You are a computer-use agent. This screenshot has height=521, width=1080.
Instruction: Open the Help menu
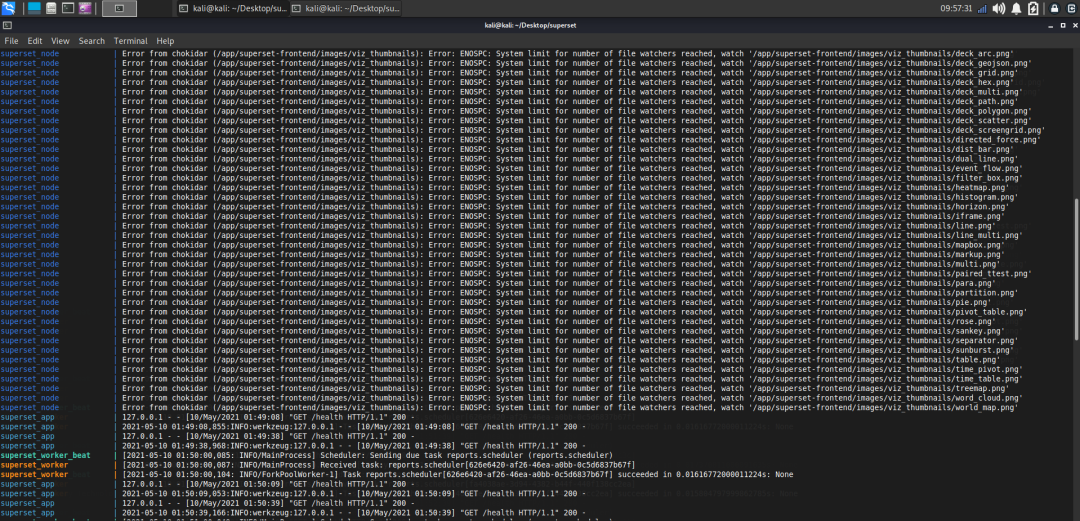(165, 41)
